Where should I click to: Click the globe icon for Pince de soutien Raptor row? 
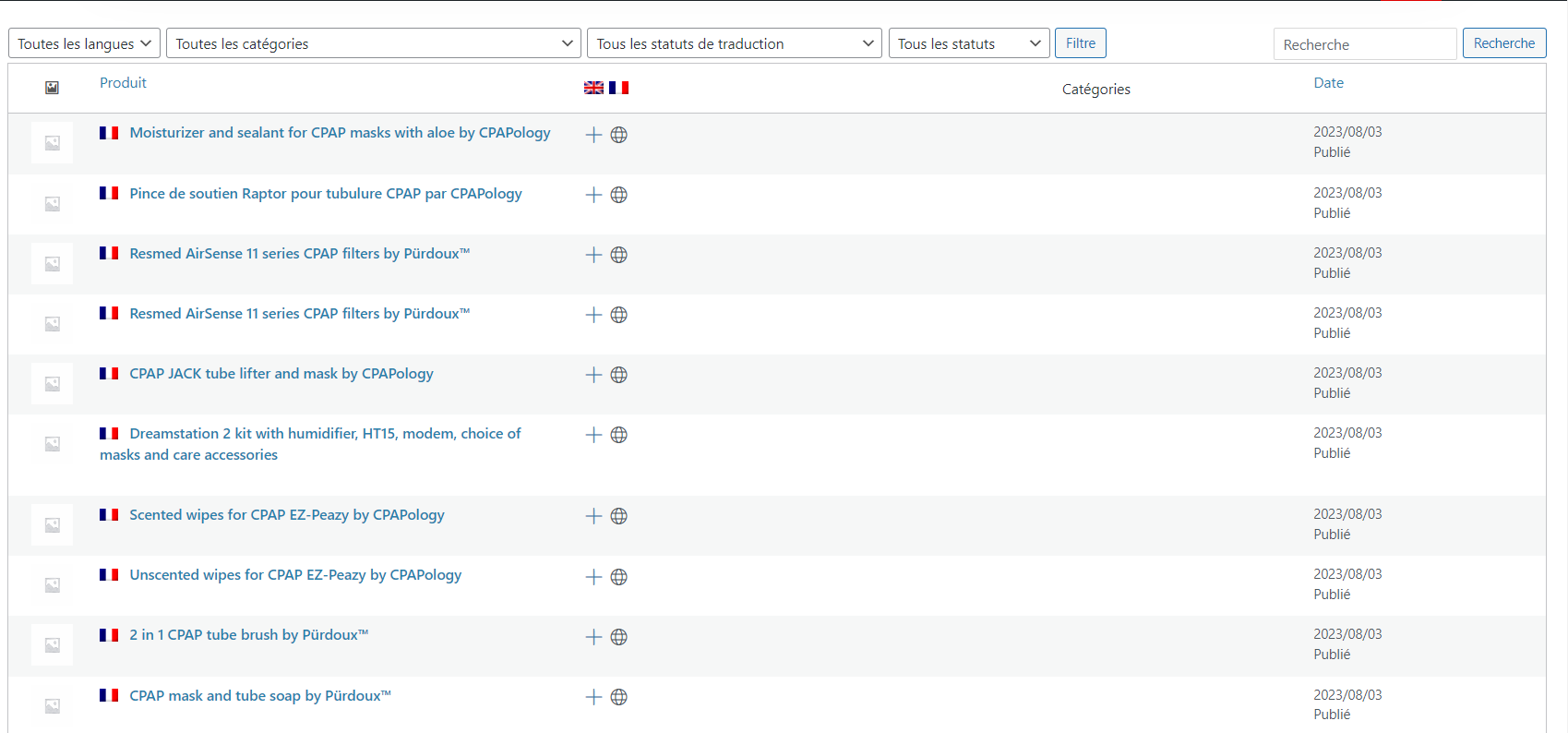tap(619, 195)
